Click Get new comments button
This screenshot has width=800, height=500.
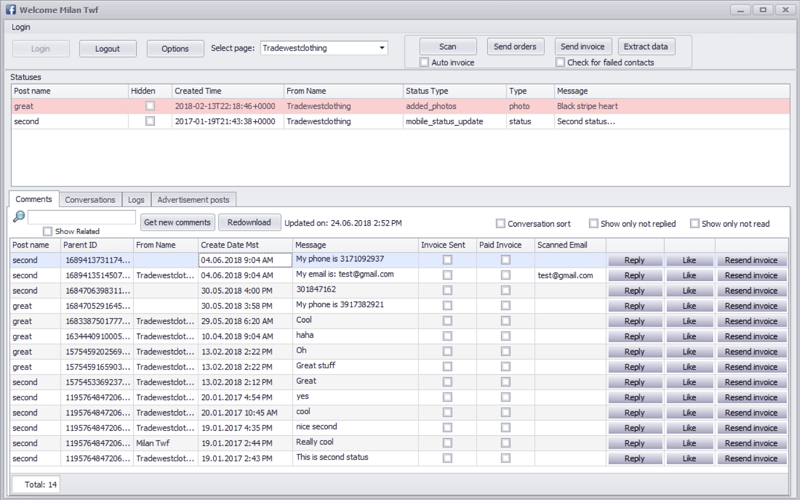[x=178, y=222]
